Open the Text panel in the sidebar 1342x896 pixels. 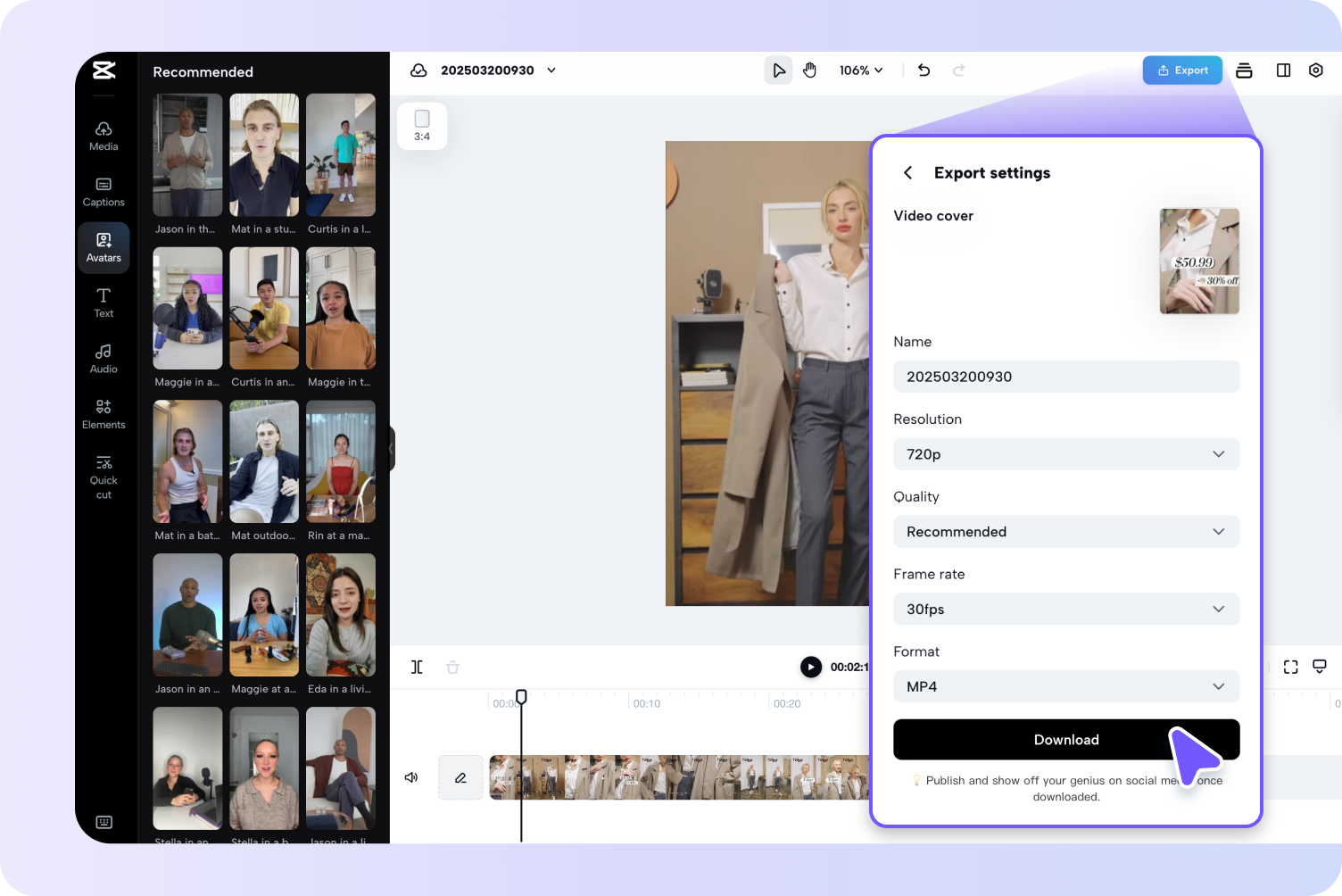pyautogui.click(x=104, y=303)
